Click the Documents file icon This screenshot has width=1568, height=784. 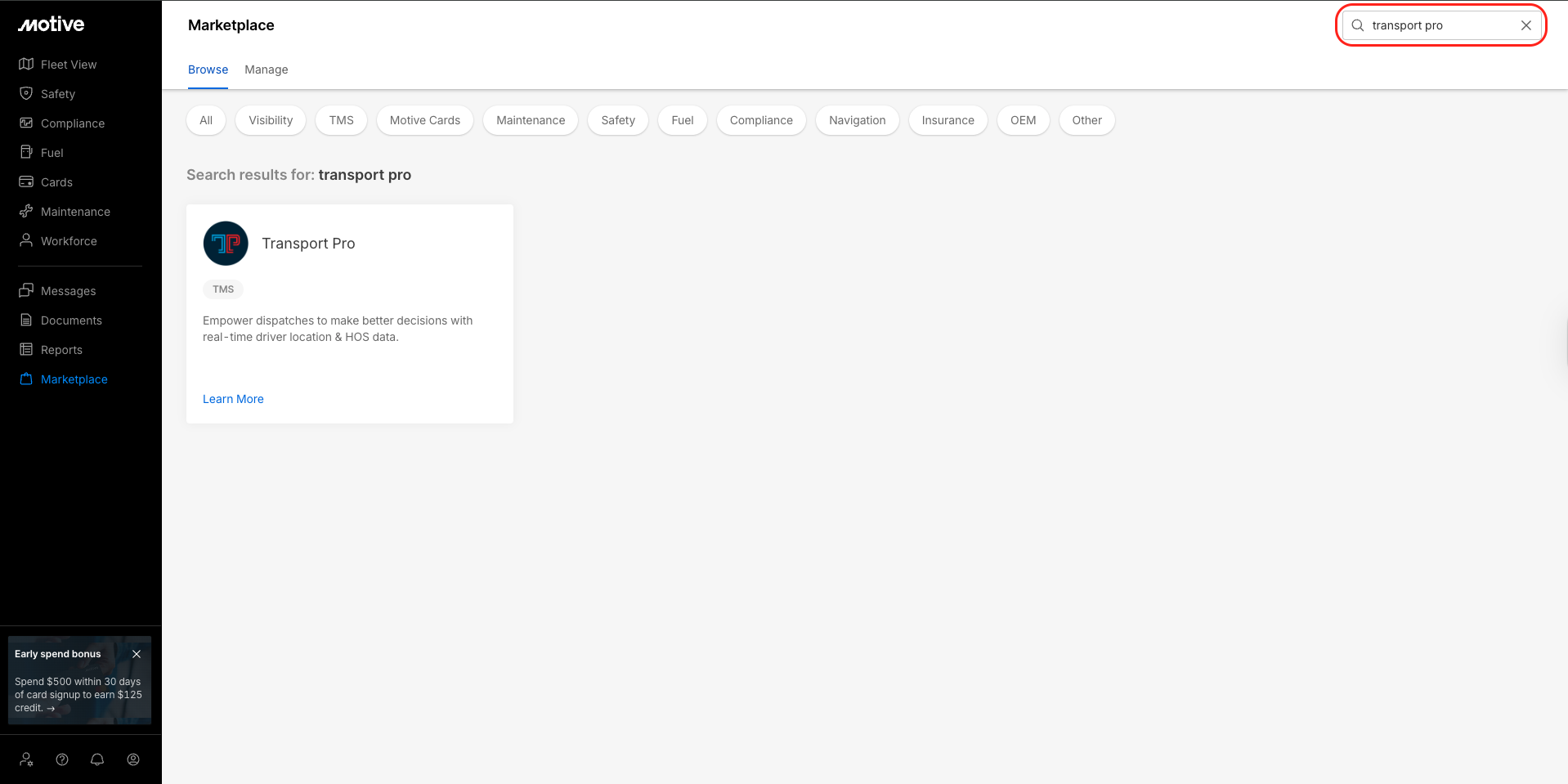coord(26,320)
